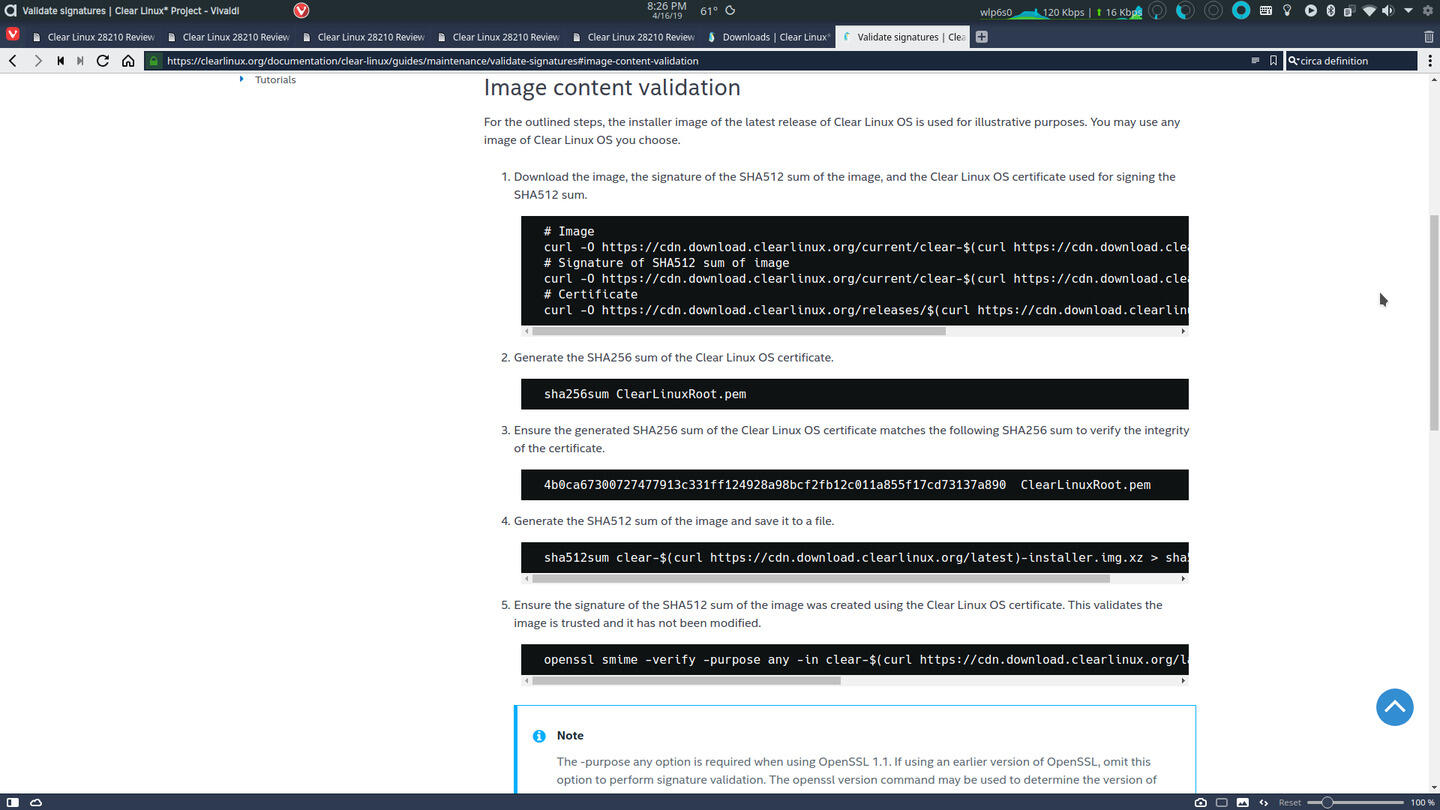Click the 4b0ca673 SHA256 checksum line
The height and width of the screenshot is (810, 1440).
coord(847,485)
